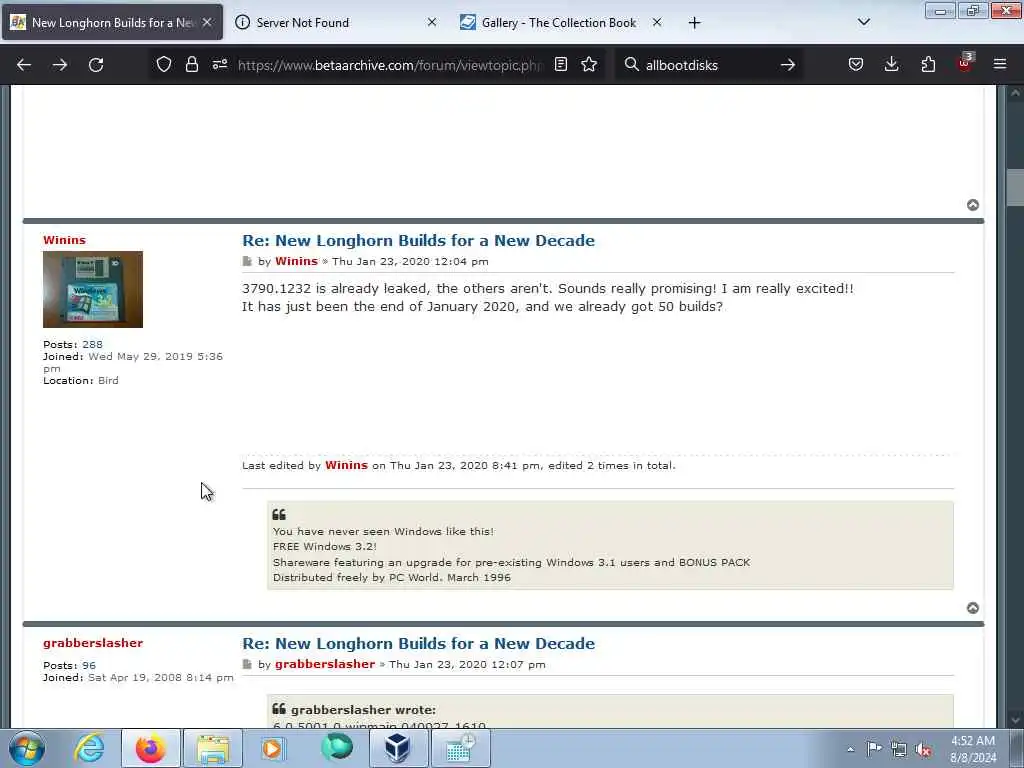This screenshot has height=768, width=1024.
Task: Click the page vertical scrollbar thumb
Action: pyautogui.click(x=1015, y=188)
